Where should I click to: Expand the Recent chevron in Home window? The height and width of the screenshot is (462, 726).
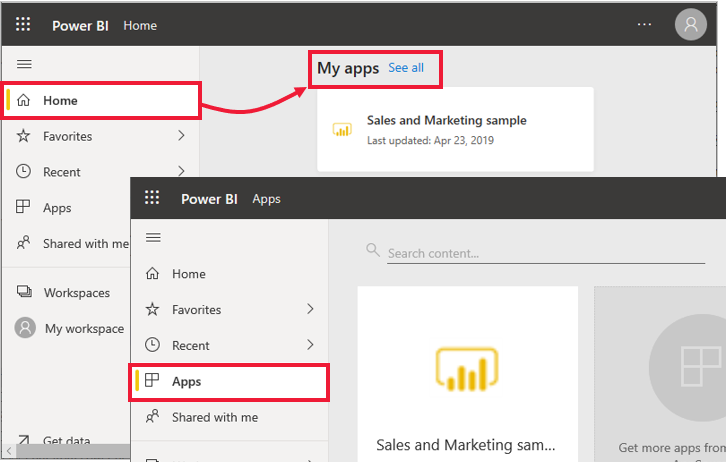(181, 171)
